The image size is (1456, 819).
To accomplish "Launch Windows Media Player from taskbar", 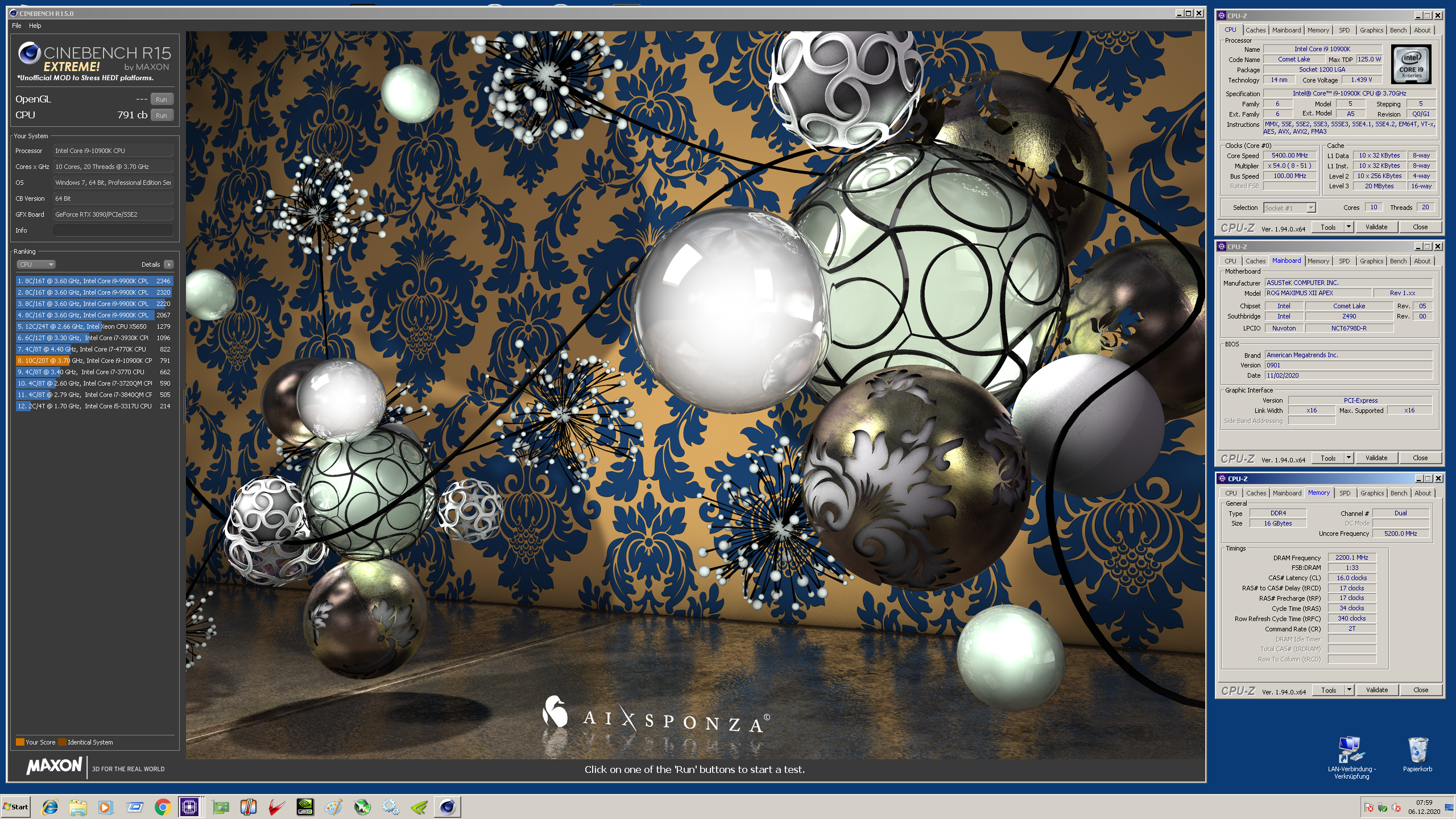I will click(x=105, y=806).
